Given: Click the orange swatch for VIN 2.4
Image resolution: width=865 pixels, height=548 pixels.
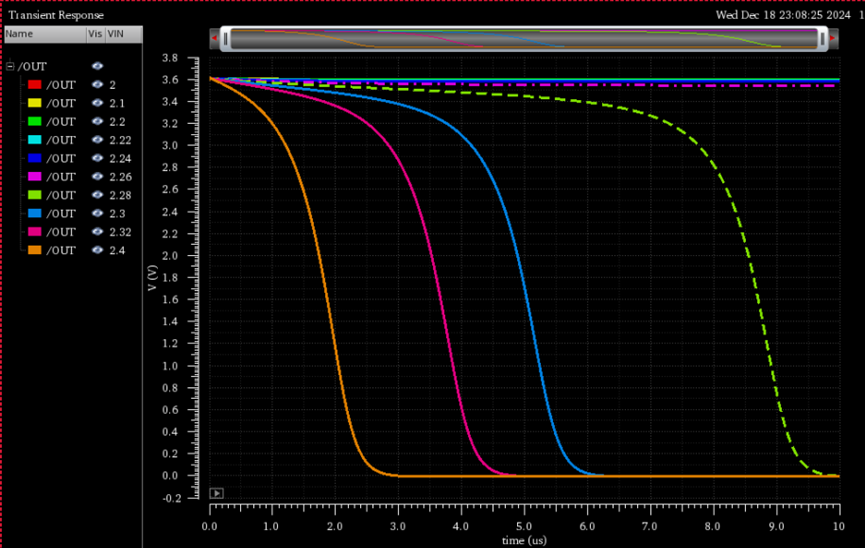Looking at the screenshot, I should click(x=35, y=250).
